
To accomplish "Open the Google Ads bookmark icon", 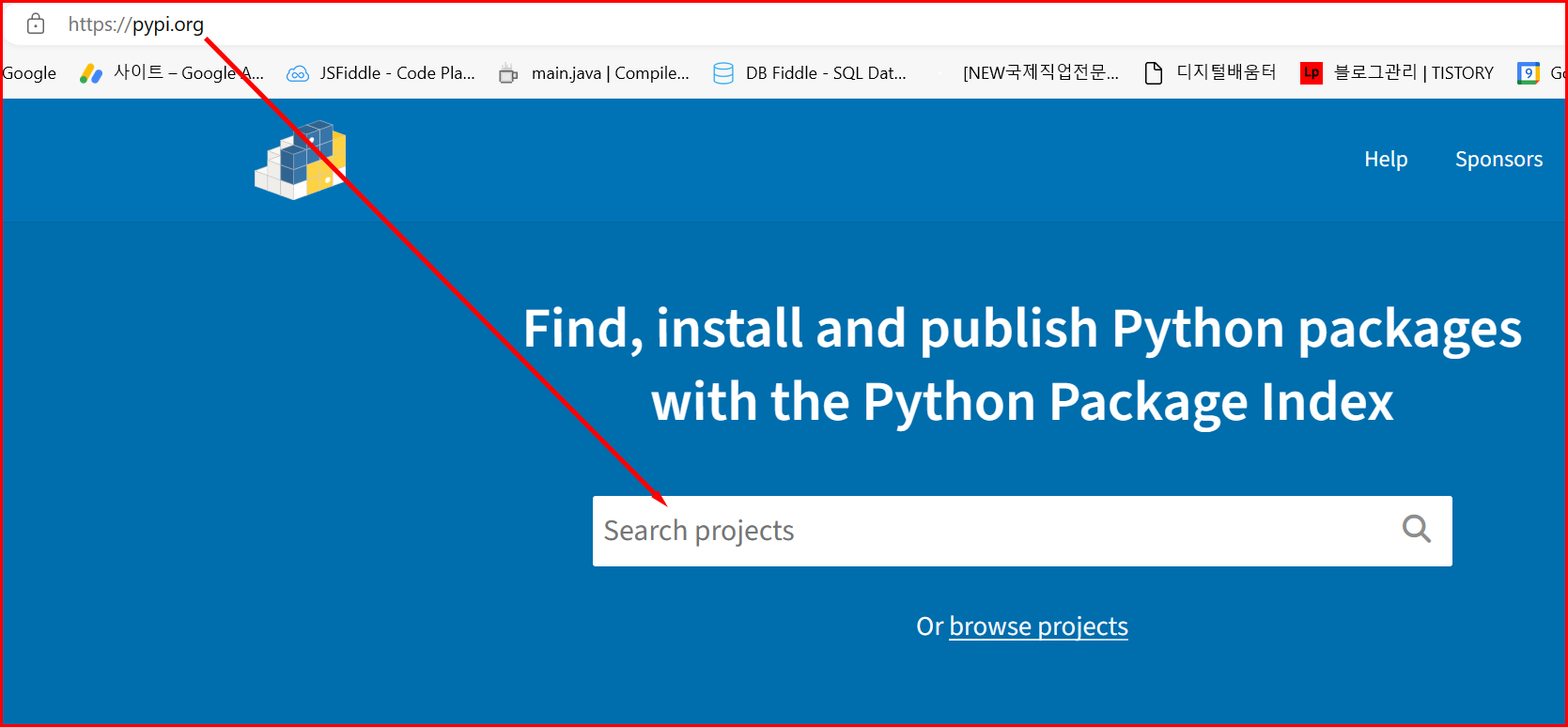I will tap(91, 73).
